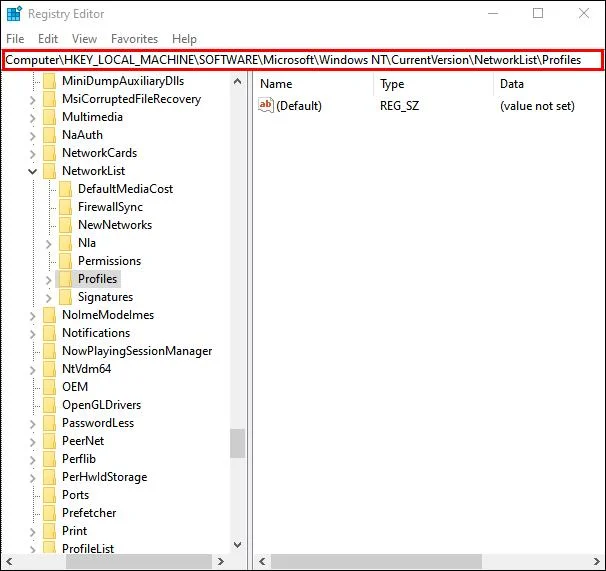
Task: Open the View menu
Action: [x=84, y=39]
